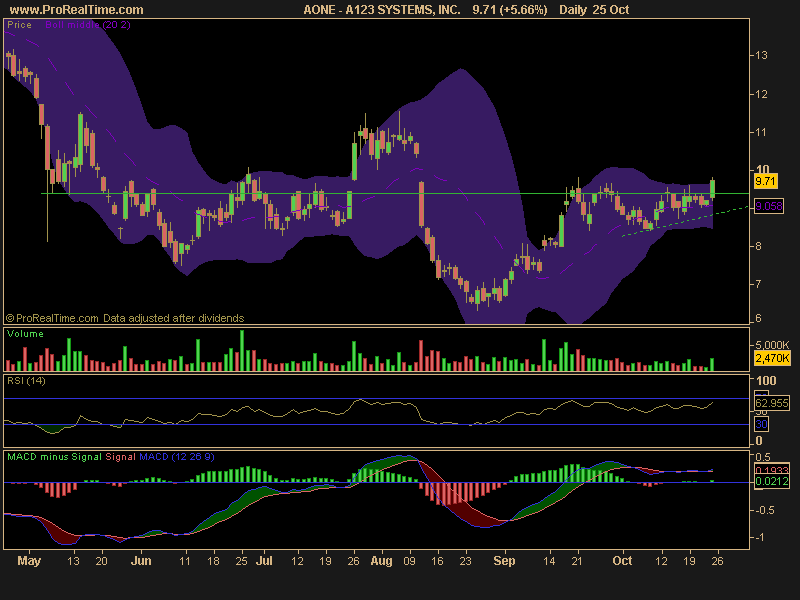Select the horizontal green support line
This screenshot has width=800, height=600.
(395, 193)
